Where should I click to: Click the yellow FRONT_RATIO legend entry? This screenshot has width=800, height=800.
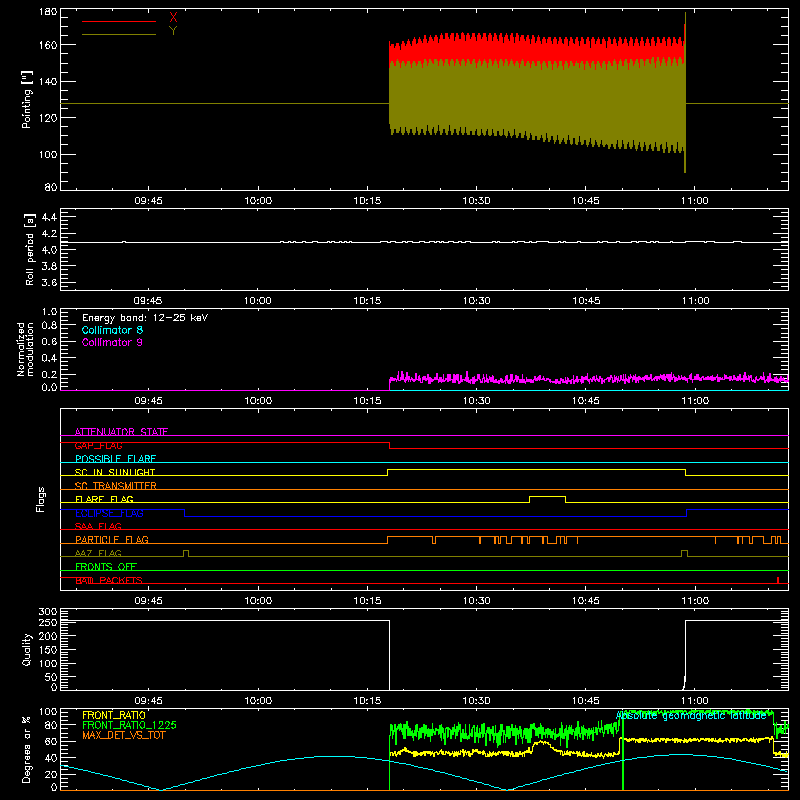tap(114, 715)
